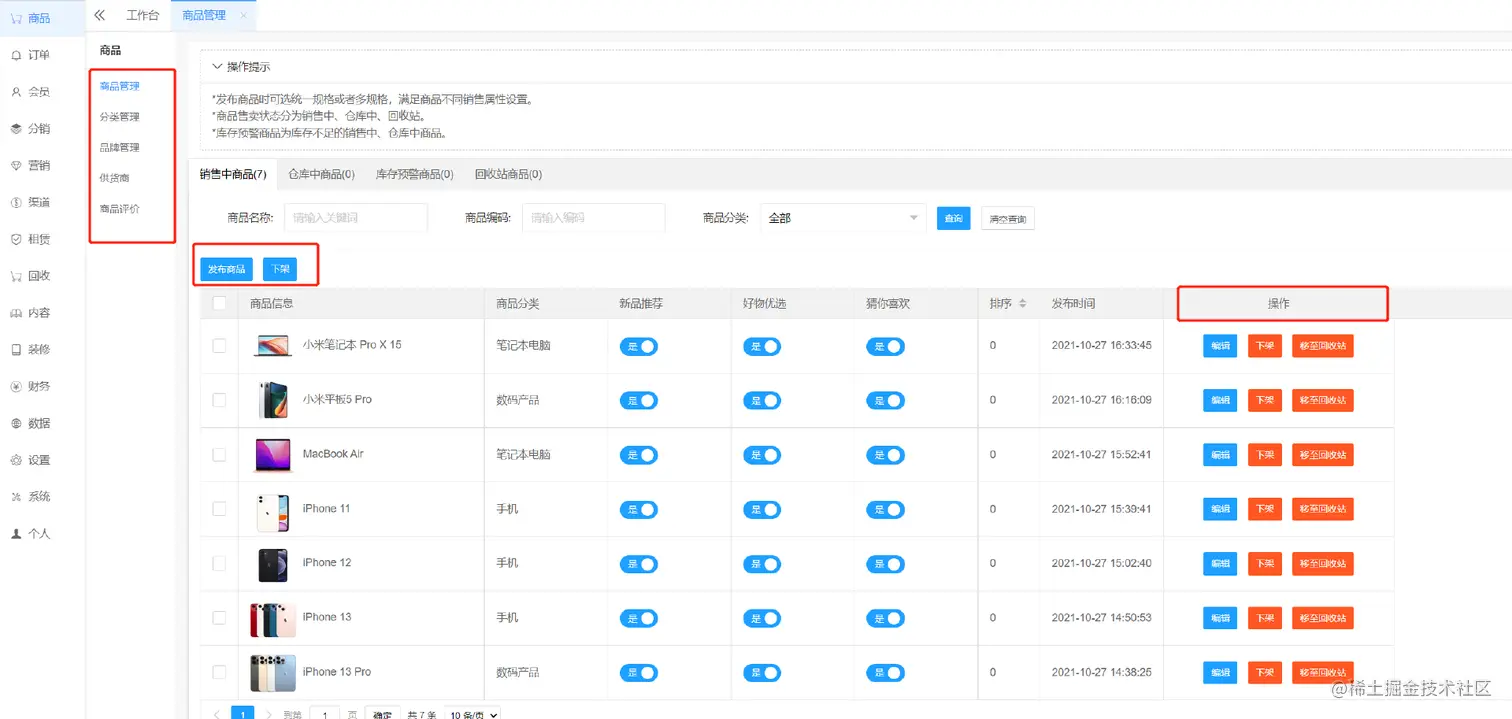Open the 个人 person icon menu
Viewport: 1512px width, 719px height.
[x=16, y=534]
